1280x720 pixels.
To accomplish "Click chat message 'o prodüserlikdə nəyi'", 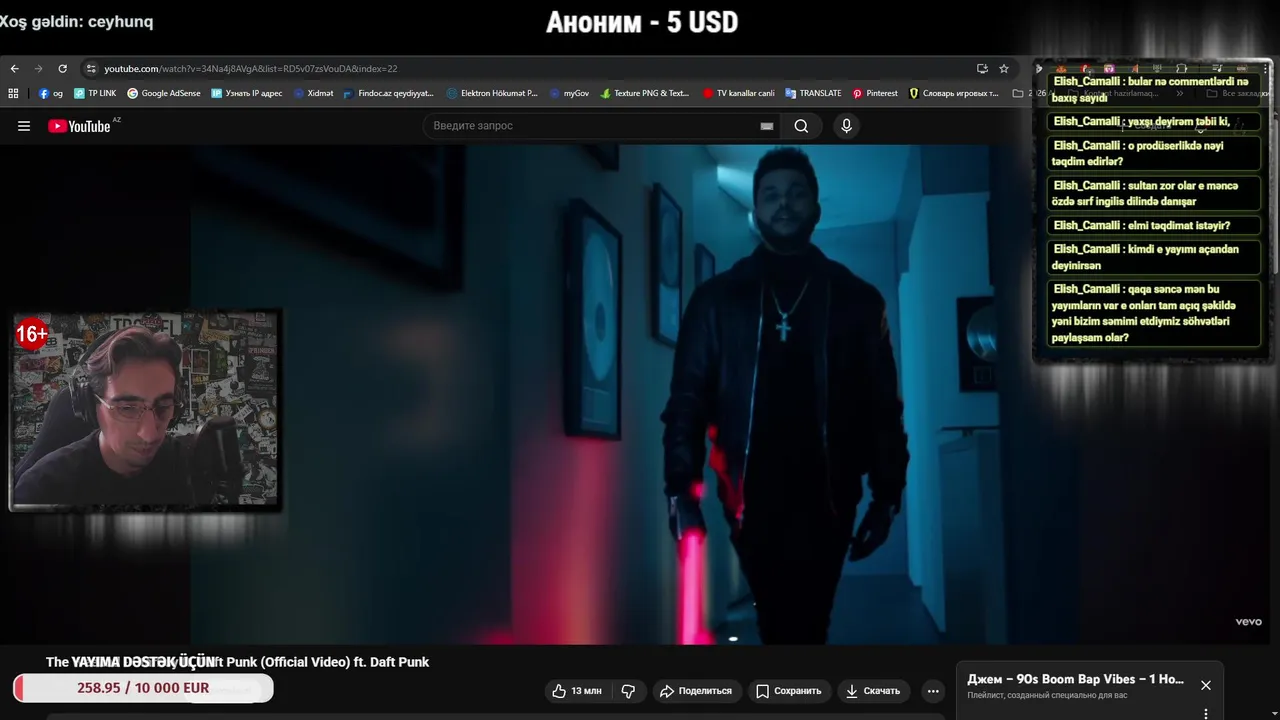I will click(x=1154, y=153).
